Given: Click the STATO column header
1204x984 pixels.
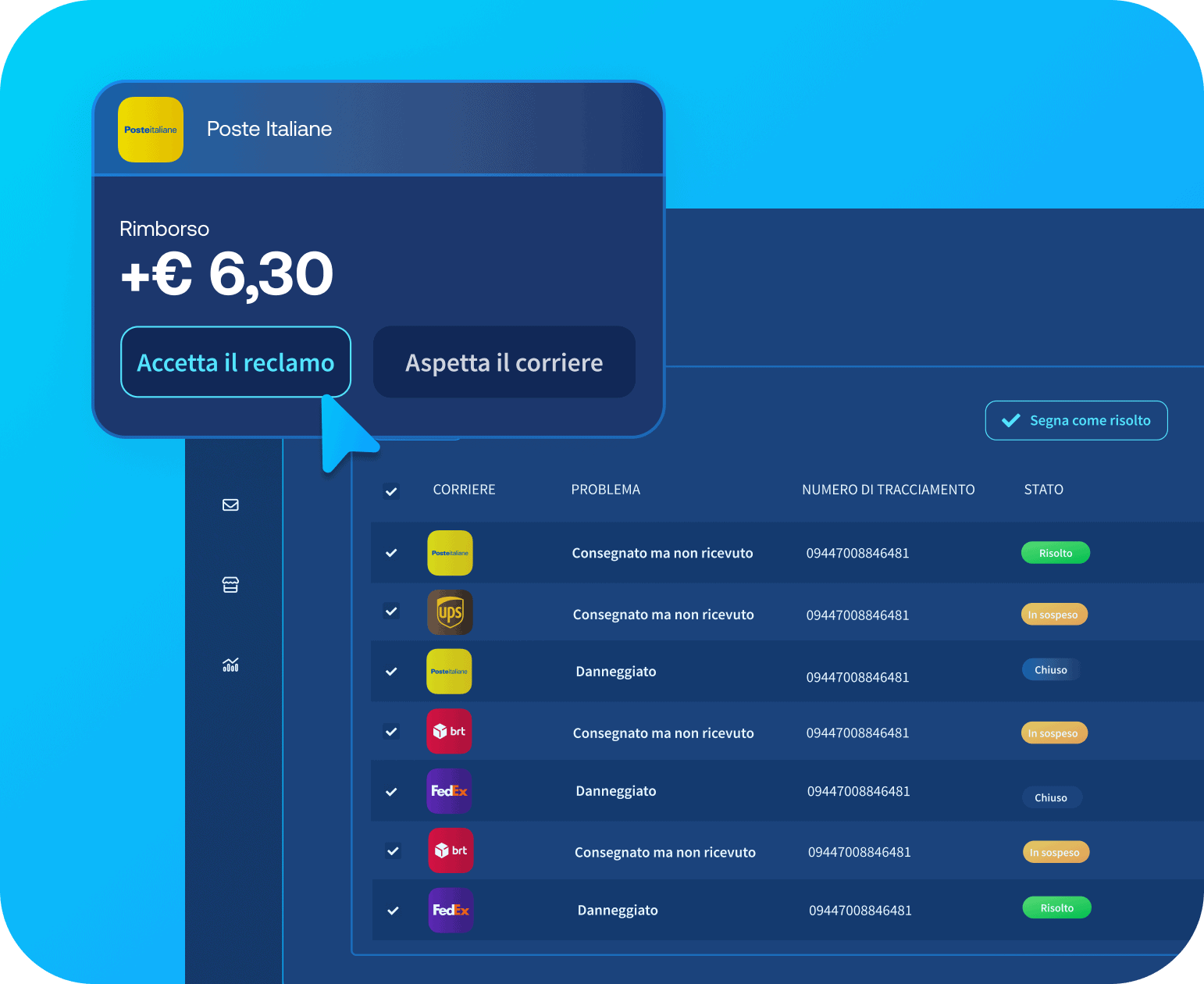Looking at the screenshot, I should click(x=1044, y=490).
